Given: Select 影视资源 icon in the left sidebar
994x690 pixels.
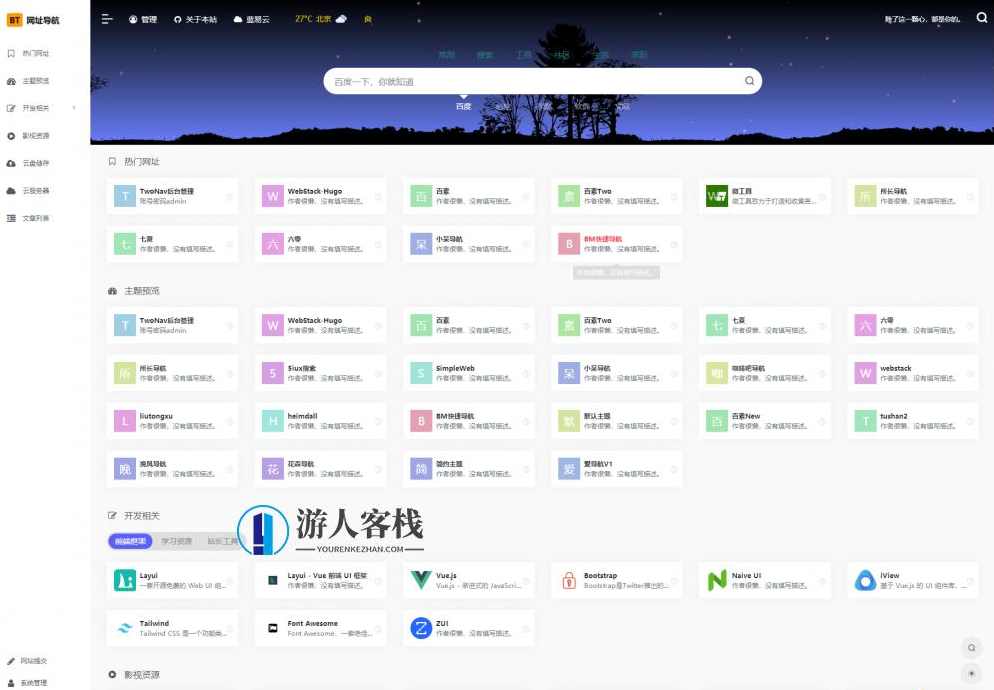Looking at the screenshot, I should [9, 135].
